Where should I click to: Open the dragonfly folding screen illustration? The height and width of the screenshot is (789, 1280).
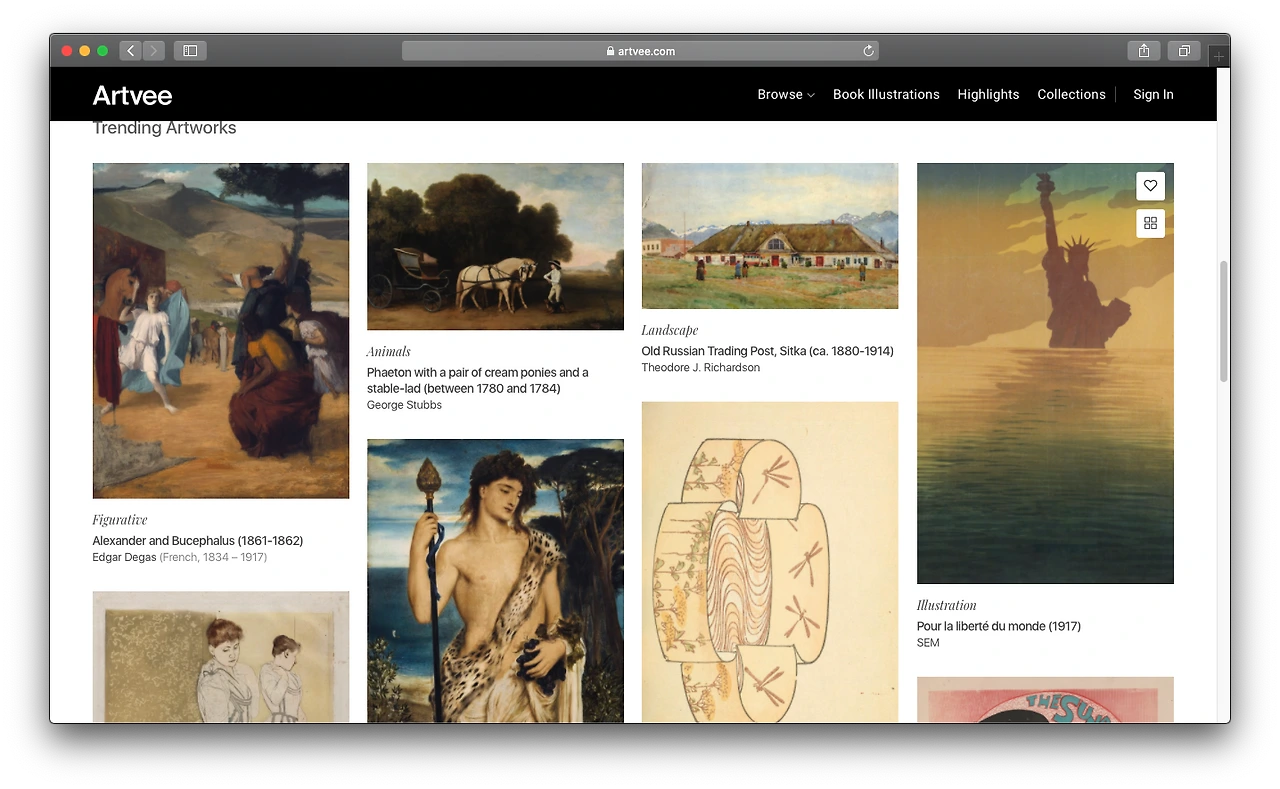[x=770, y=562]
